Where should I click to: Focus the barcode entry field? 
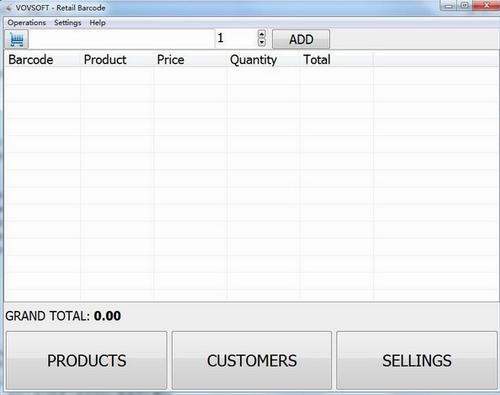coord(122,39)
